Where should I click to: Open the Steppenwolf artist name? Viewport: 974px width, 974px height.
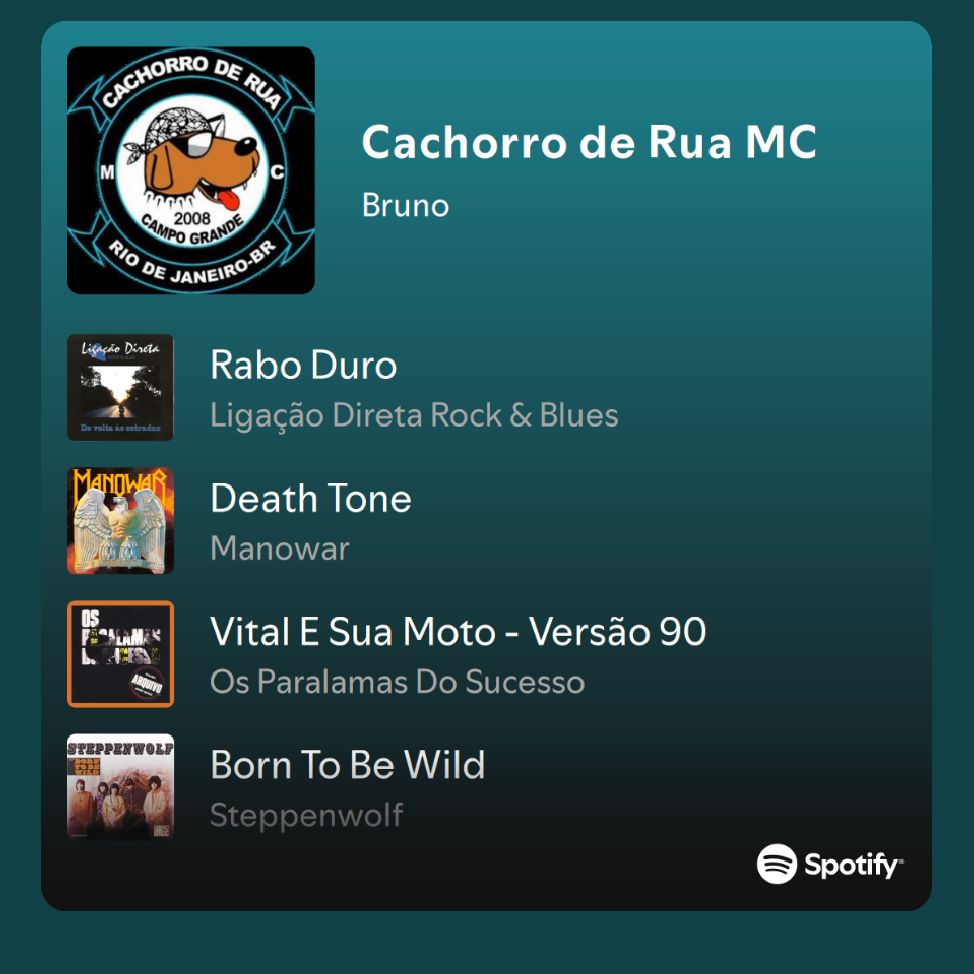click(307, 815)
